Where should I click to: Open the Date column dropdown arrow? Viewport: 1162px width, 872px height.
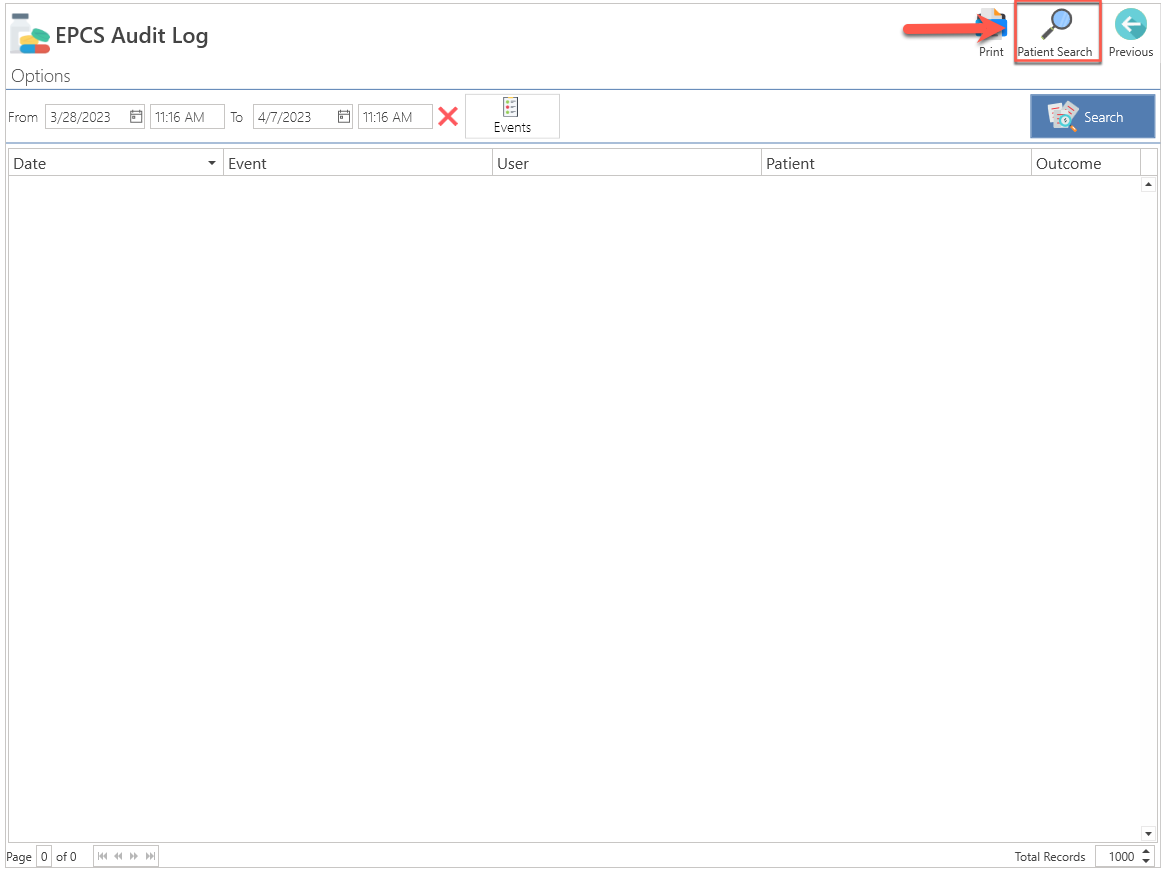pos(212,163)
